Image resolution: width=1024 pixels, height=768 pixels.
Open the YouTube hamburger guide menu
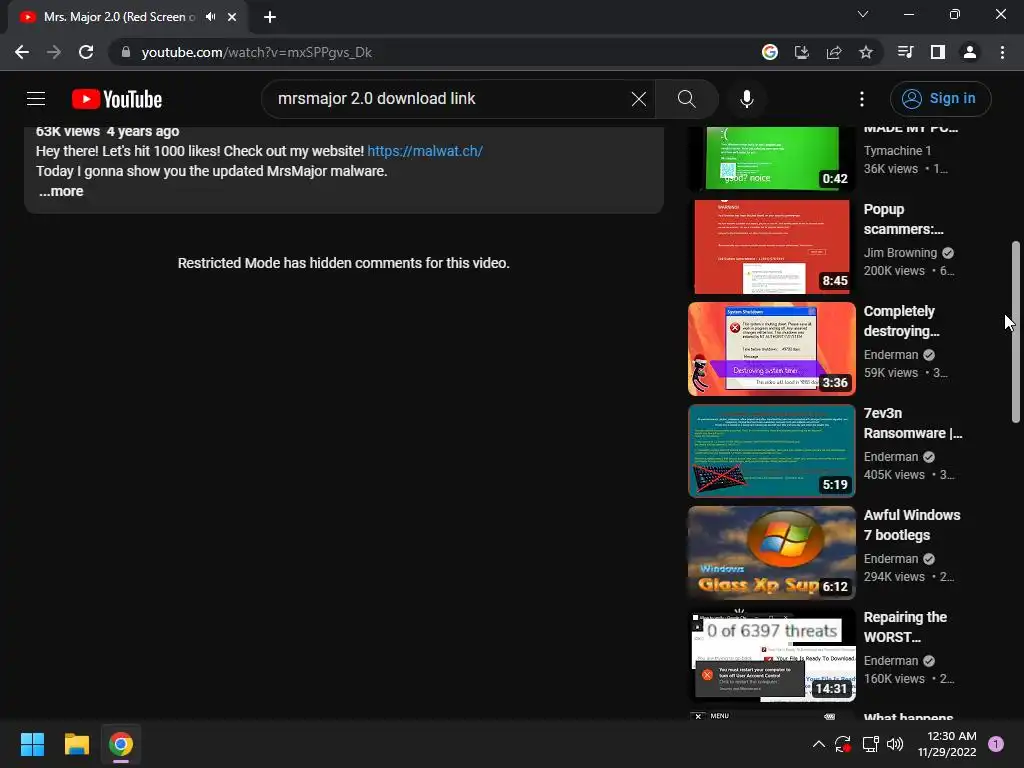pos(36,99)
